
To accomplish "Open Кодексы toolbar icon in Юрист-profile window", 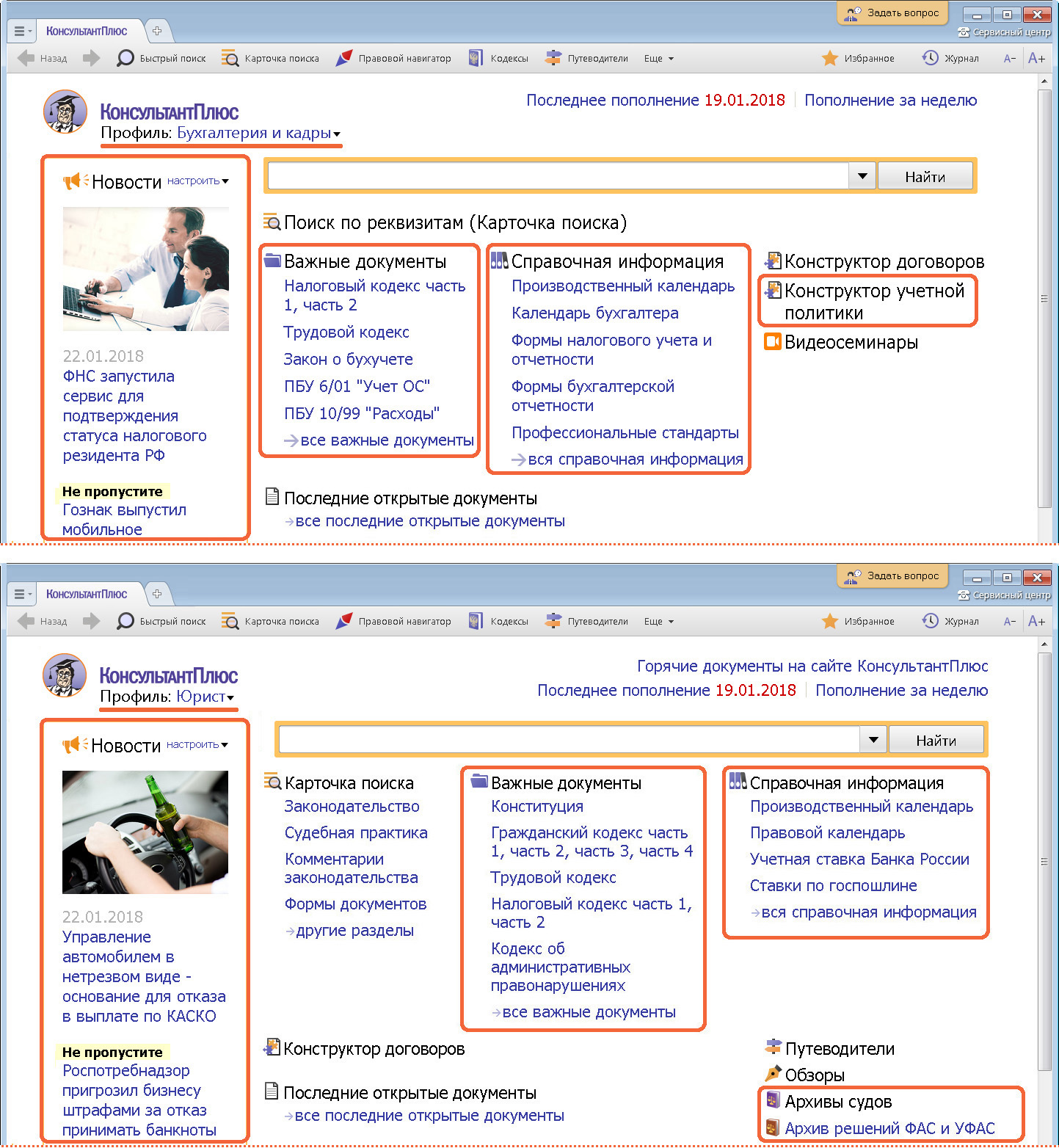I will (498, 622).
